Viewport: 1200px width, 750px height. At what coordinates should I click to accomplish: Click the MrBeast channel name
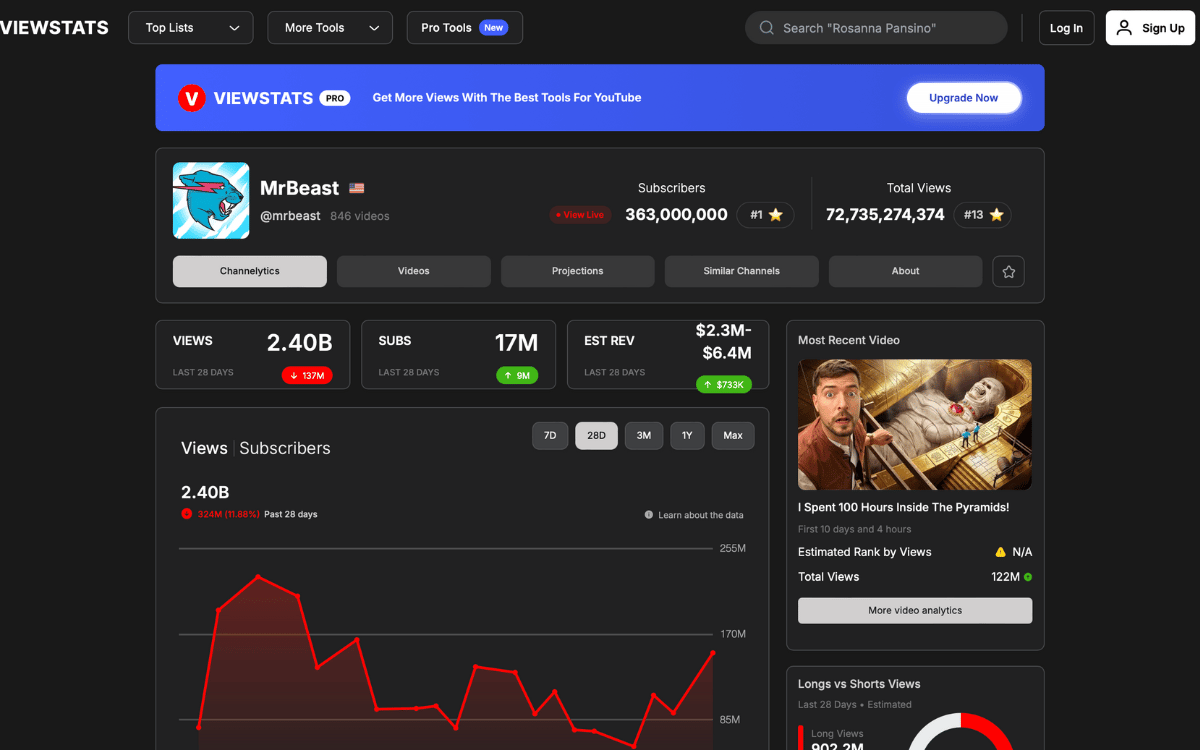pyautogui.click(x=299, y=188)
